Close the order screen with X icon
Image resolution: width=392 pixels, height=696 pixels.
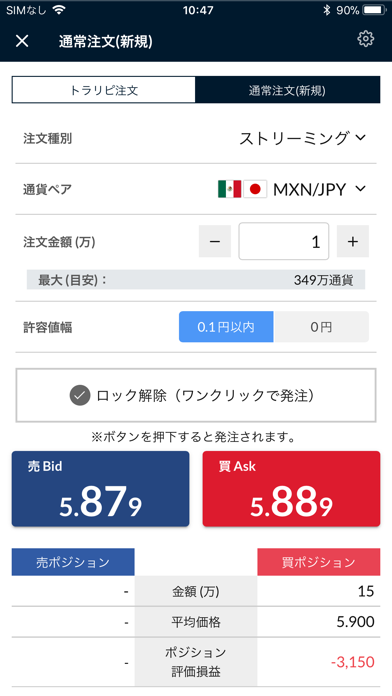pyautogui.click(x=22, y=41)
